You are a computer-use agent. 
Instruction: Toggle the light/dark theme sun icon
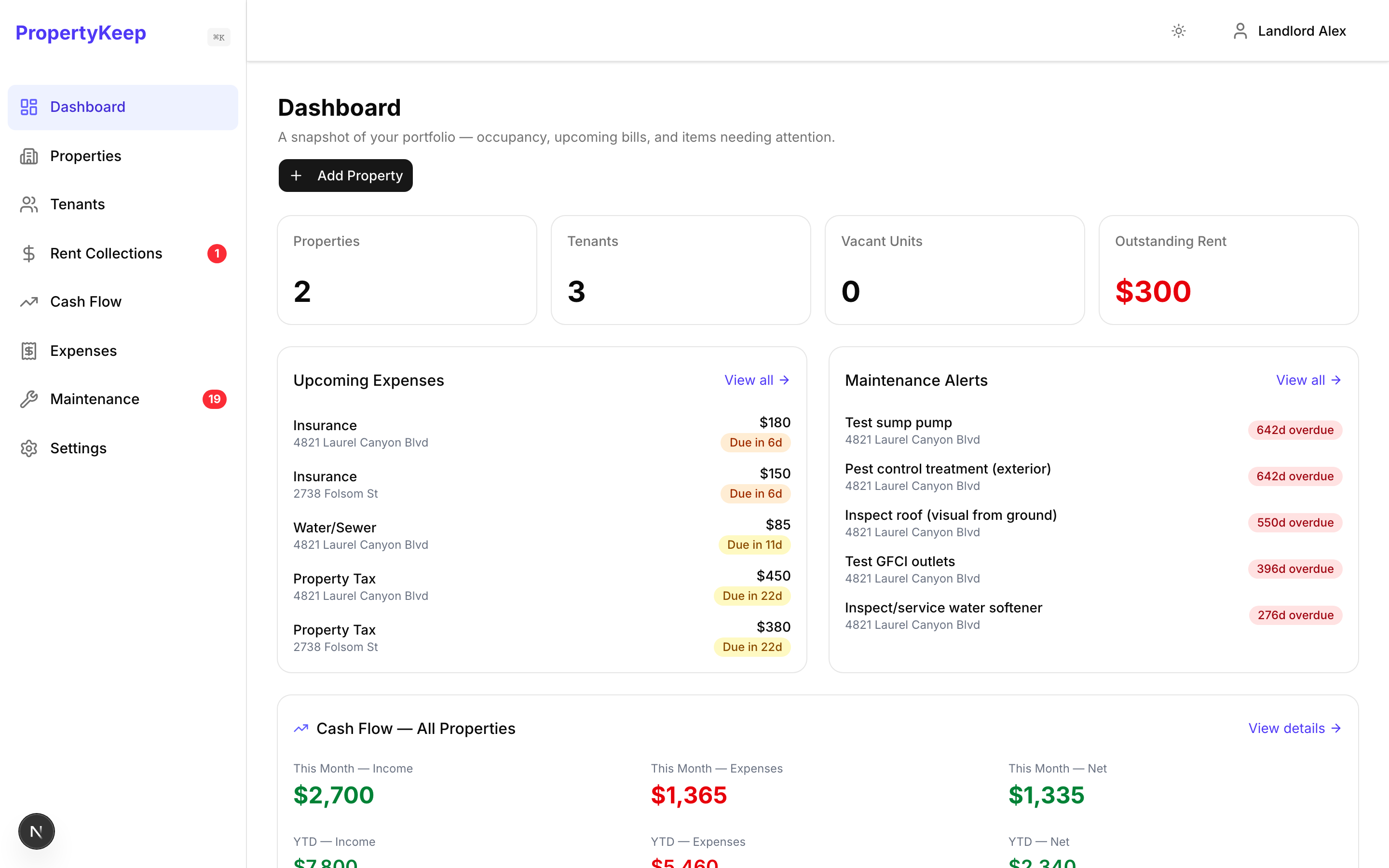[x=1178, y=31]
